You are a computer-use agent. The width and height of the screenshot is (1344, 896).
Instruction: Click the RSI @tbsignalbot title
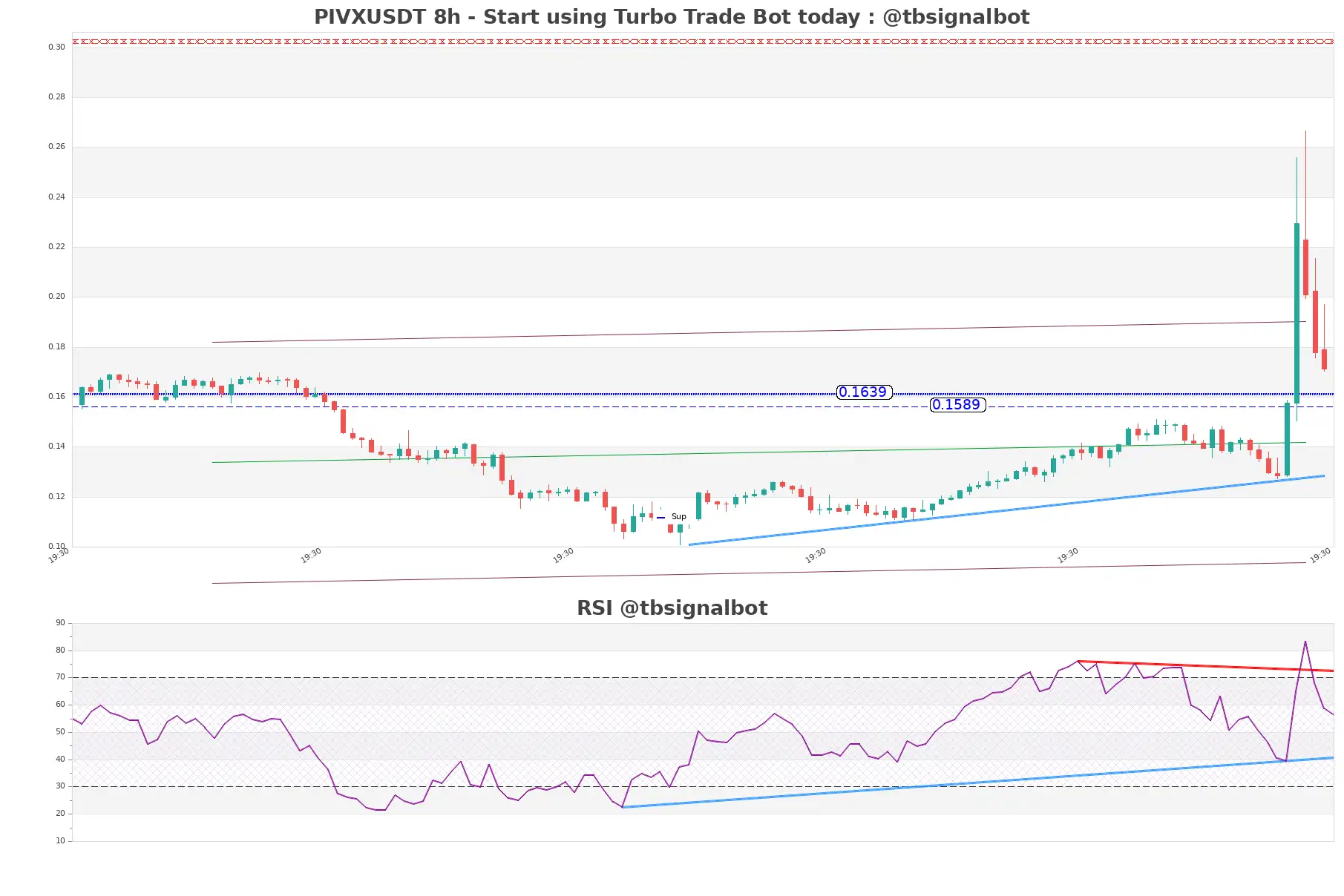click(x=672, y=608)
